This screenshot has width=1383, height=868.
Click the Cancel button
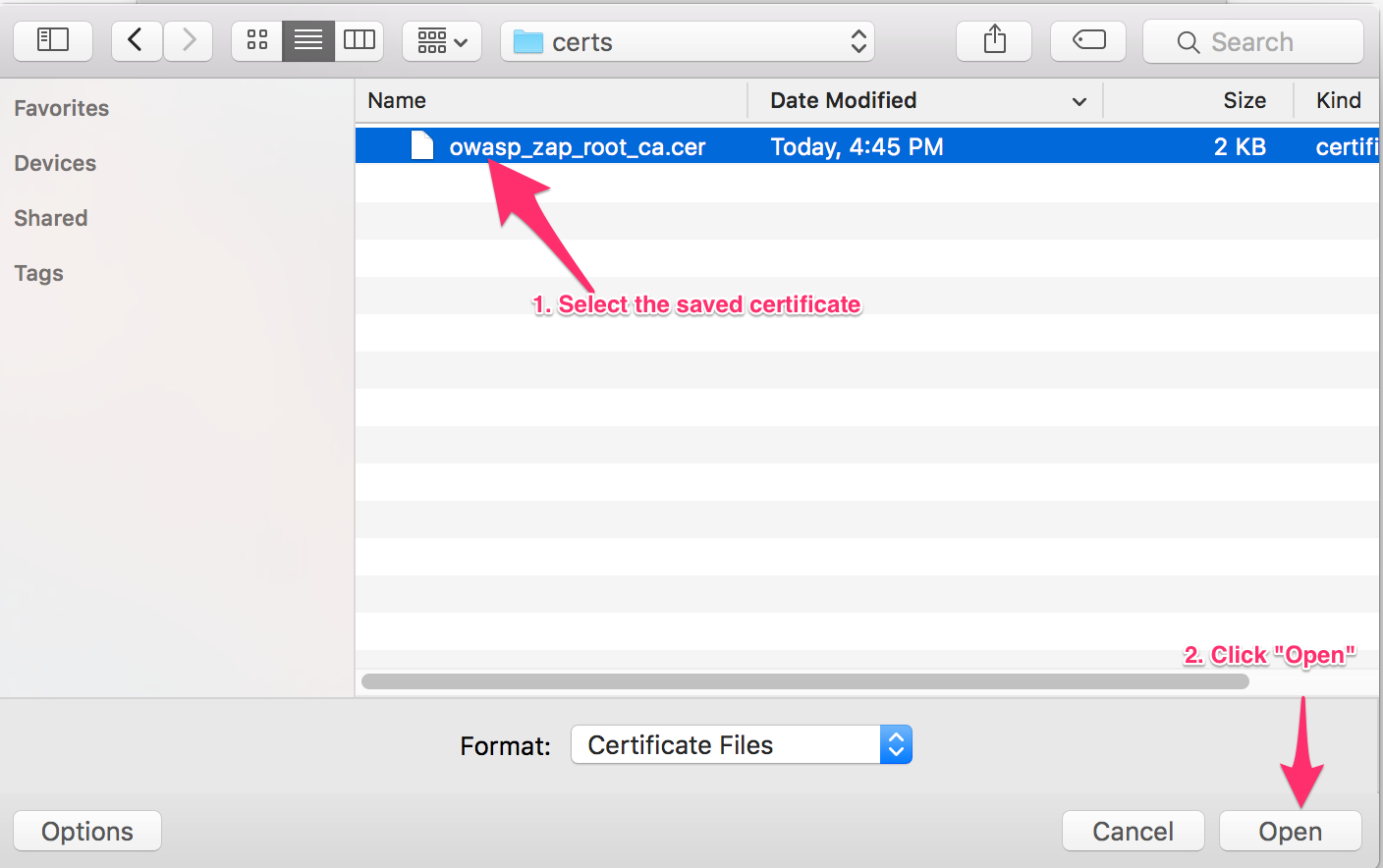coord(1133,831)
